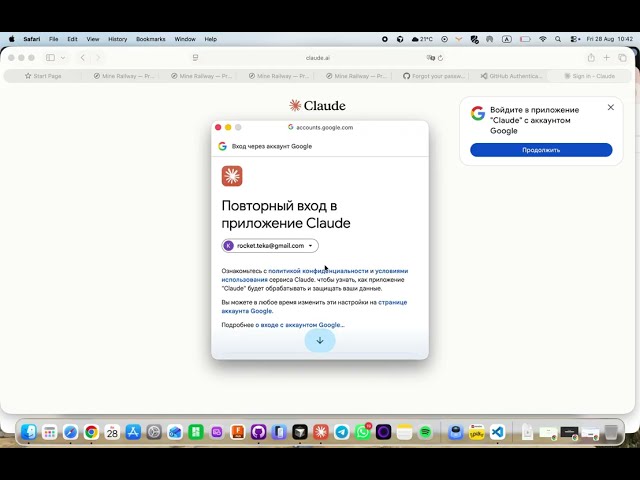This screenshot has height=480, width=640.
Task: Expand the rocket.teka@gmail.com account dropdown
Action: 270,246
